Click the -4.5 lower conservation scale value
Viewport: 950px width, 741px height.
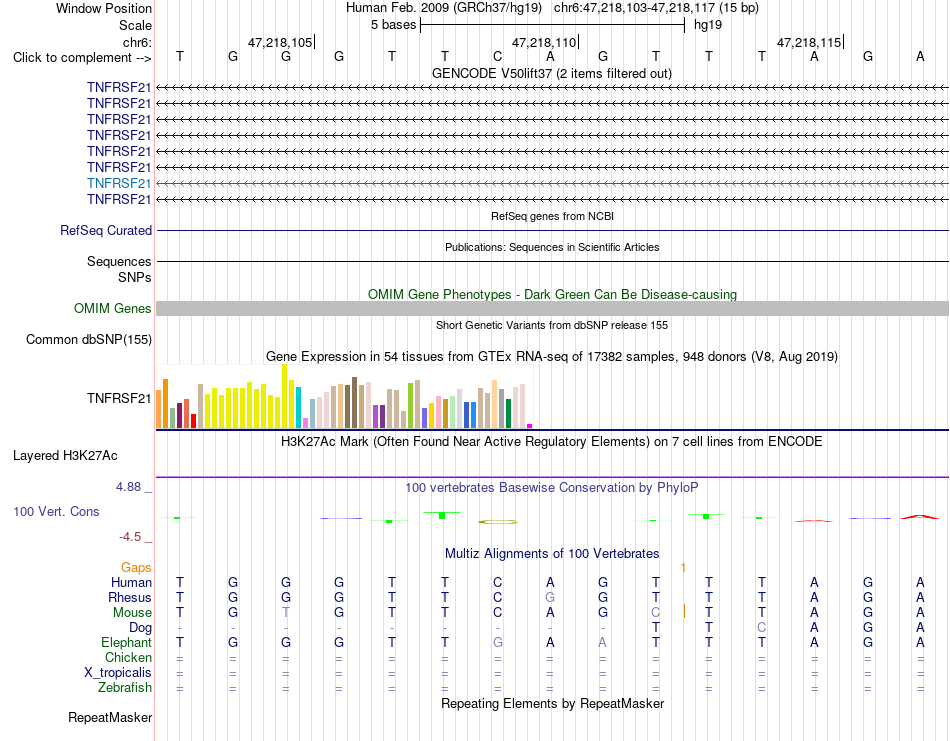coord(130,537)
